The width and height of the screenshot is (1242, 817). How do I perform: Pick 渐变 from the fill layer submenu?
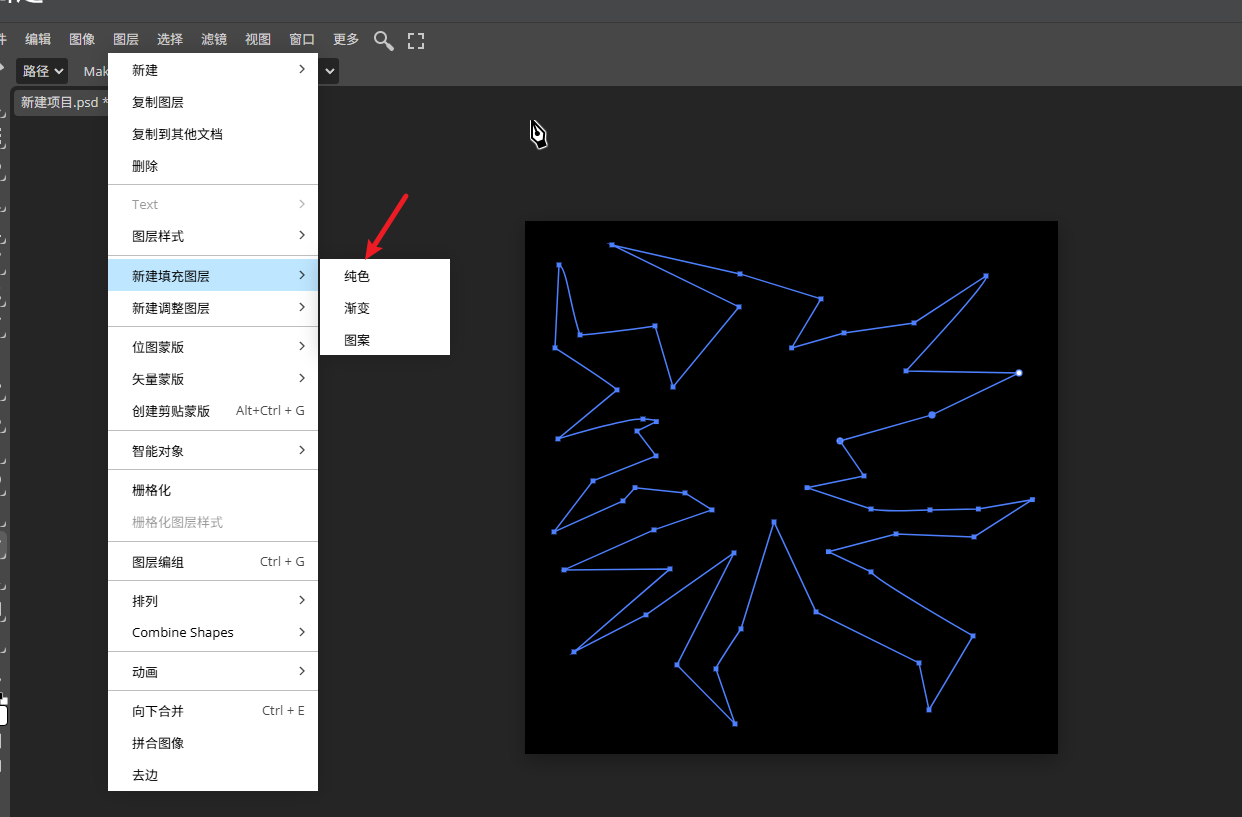tap(385, 308)
